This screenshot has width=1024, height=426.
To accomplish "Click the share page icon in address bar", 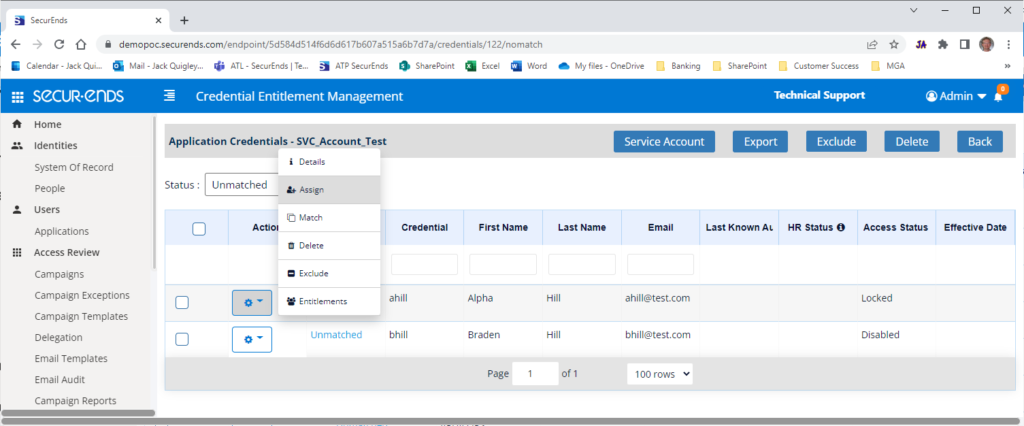I will pyautogui.click(x=872, y=44).
